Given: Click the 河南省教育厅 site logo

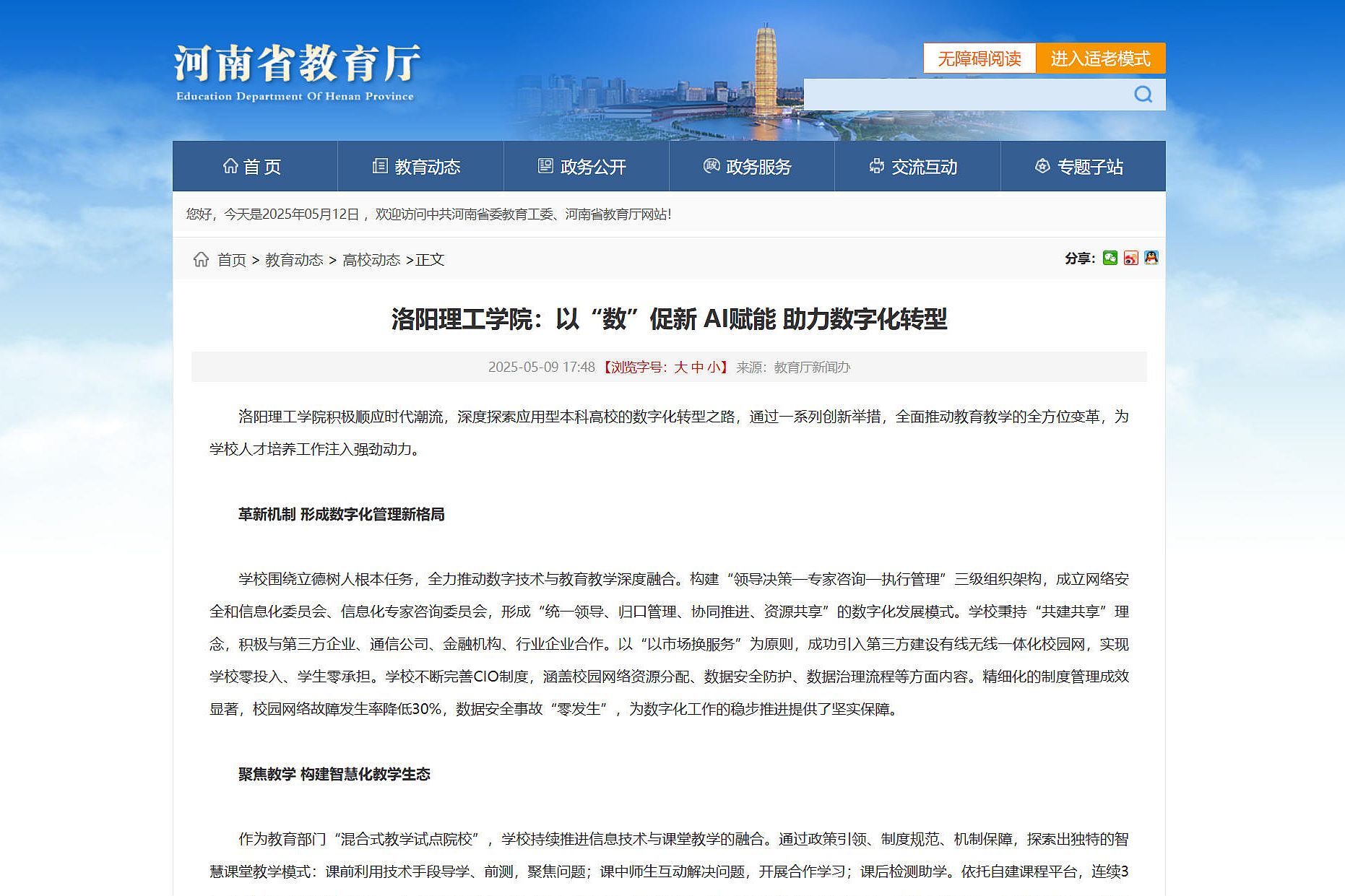Looking at the screenshot, I should click(296, 72).
